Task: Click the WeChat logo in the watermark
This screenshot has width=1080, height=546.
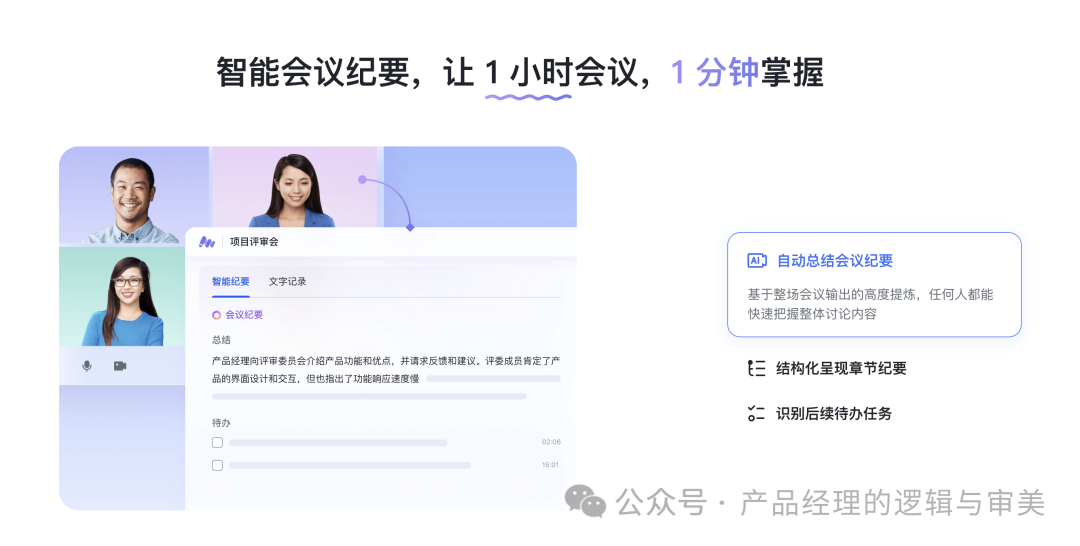Action: click(585, 501)
